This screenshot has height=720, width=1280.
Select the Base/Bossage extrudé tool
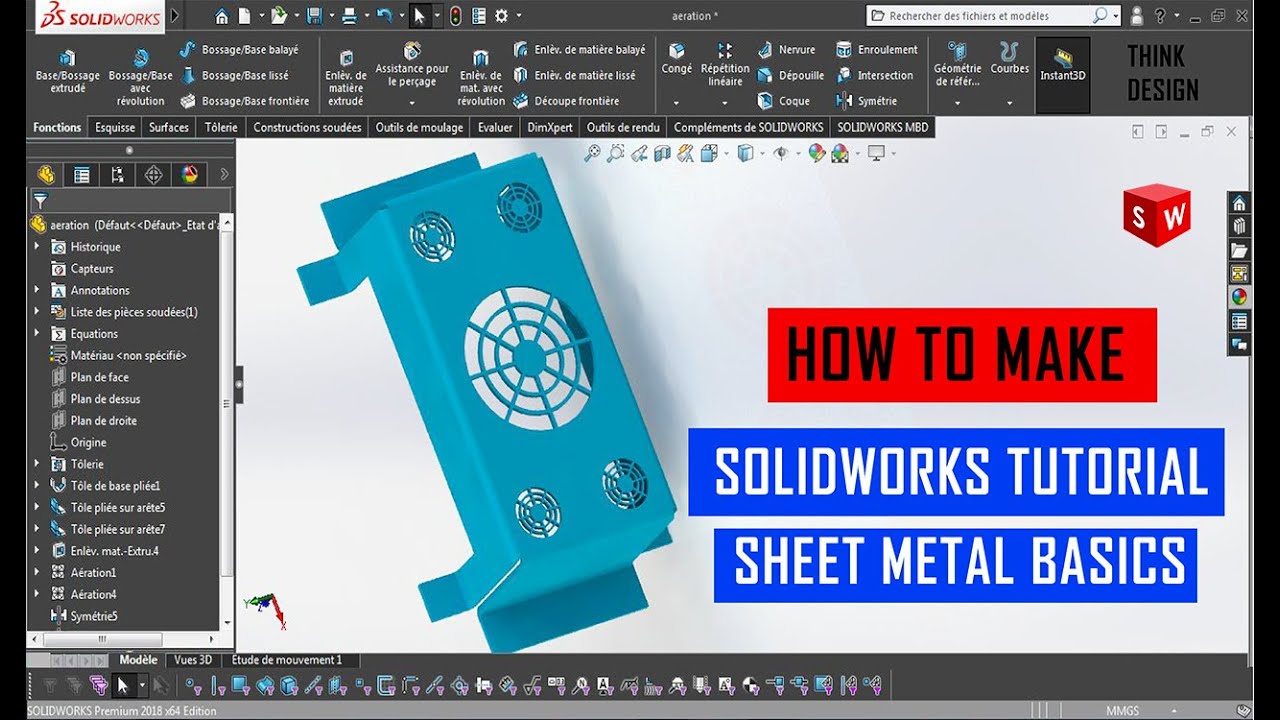pos(68,72)
